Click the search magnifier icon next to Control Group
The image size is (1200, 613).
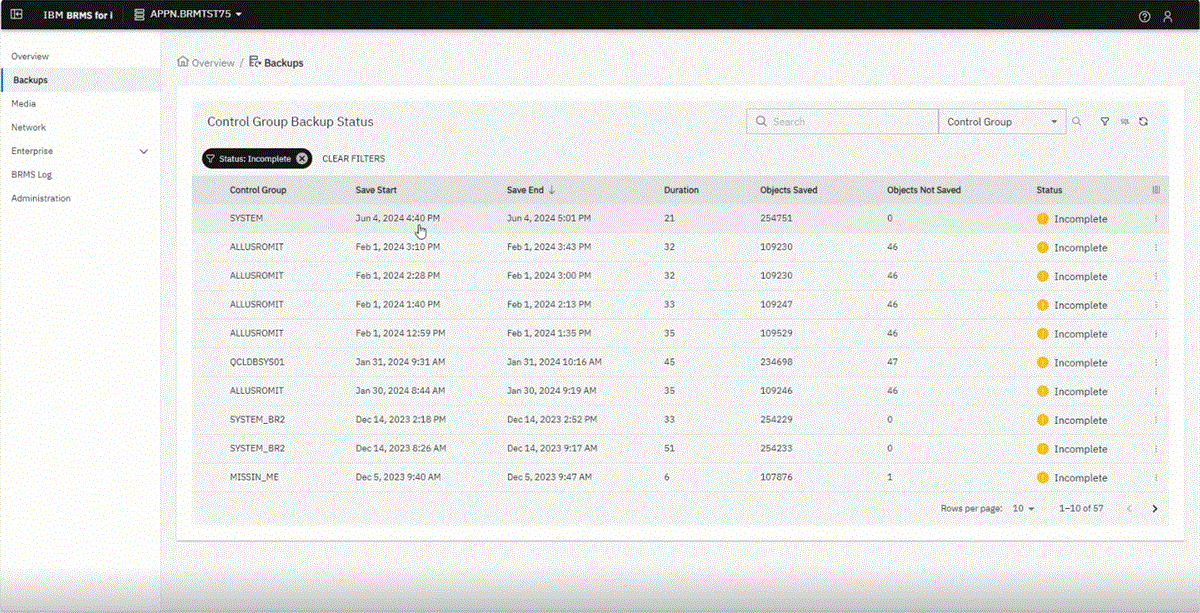coord(1076,121)
